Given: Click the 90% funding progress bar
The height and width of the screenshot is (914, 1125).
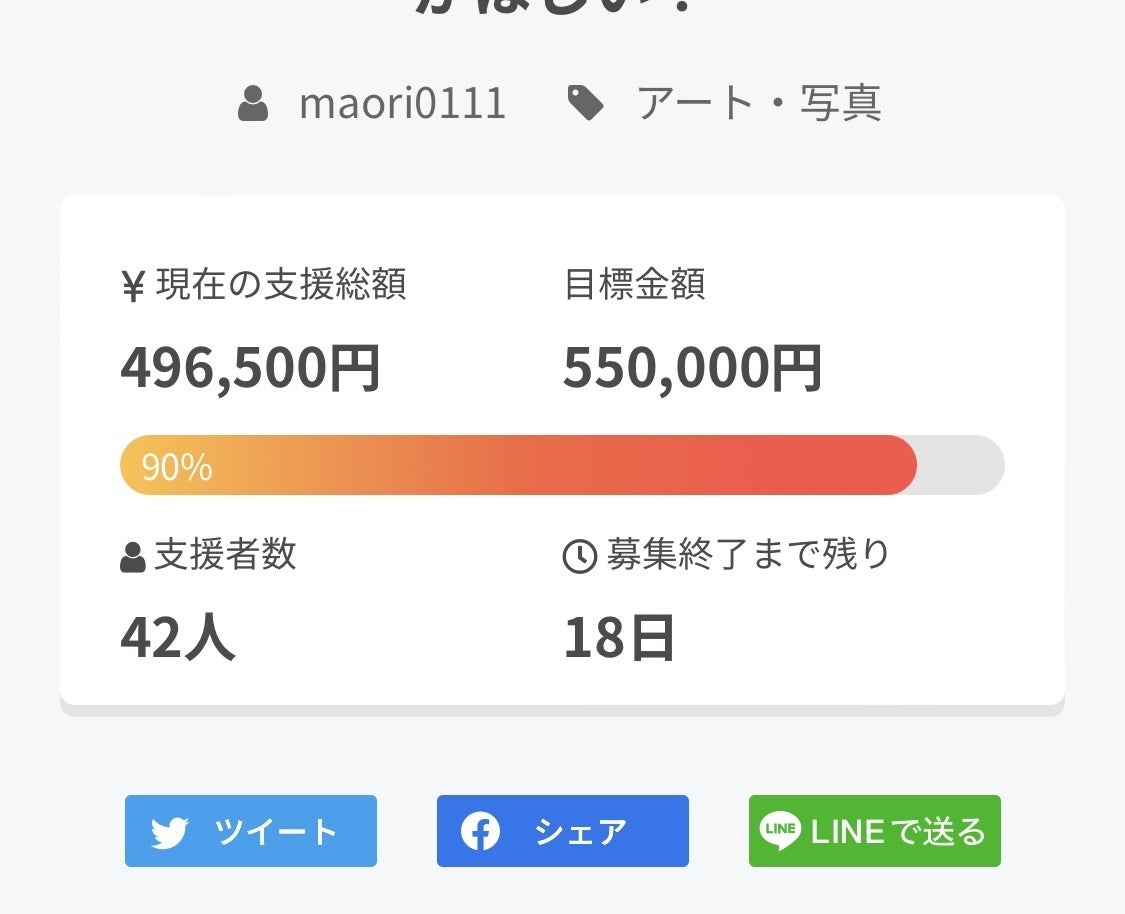Looking at the screenshot, I should pyautogui.click(x=518, y=465).
